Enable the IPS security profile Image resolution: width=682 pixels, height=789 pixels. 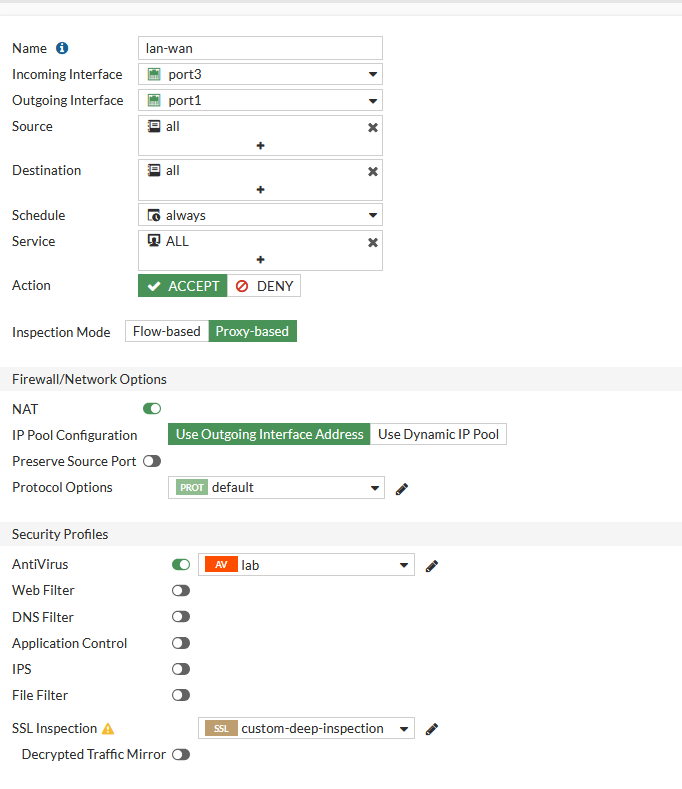(x=181, y=669)
